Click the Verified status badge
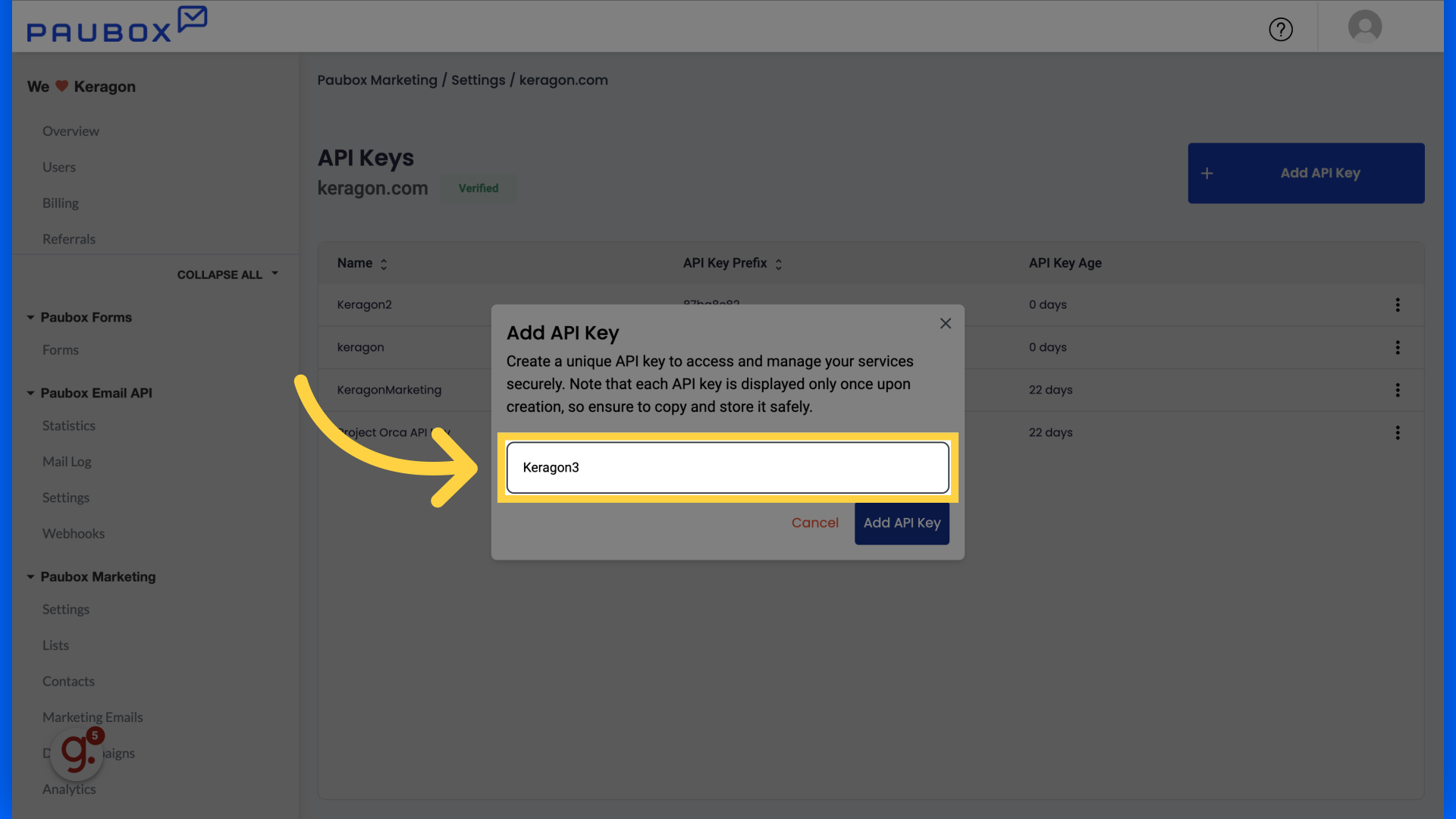 coord(479,188)
